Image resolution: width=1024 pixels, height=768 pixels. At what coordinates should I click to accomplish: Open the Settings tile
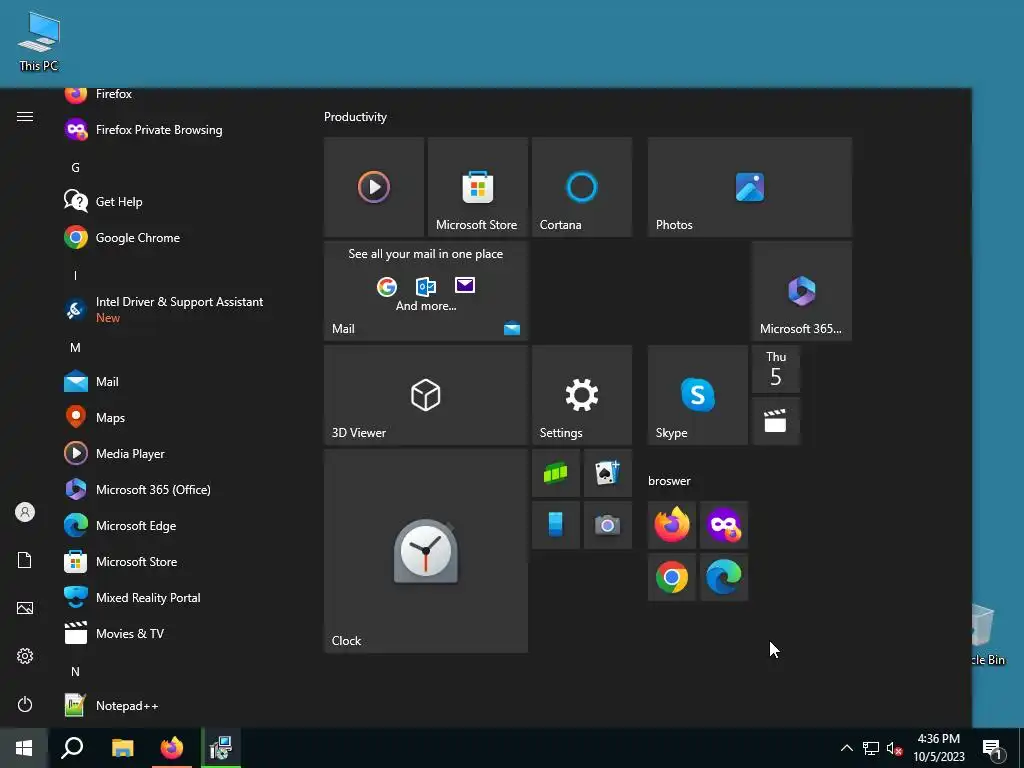tap(582, 395)
